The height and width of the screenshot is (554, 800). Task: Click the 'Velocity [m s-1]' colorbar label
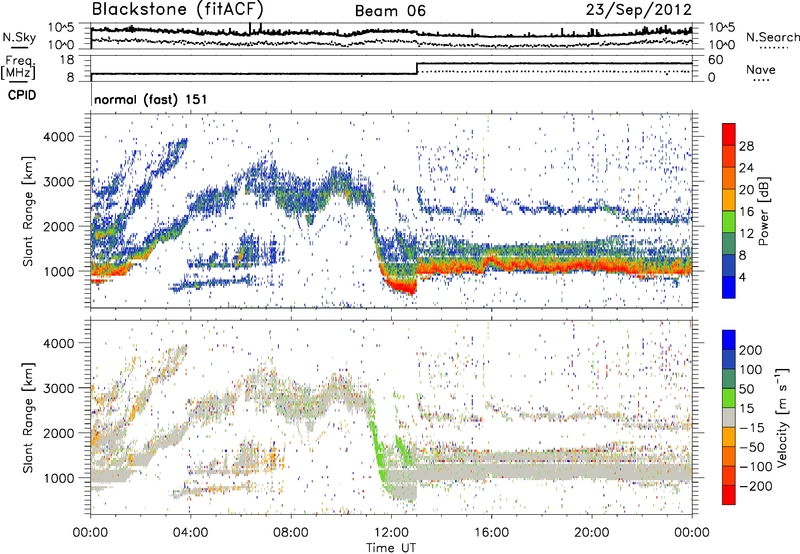[x=782, y=418]
